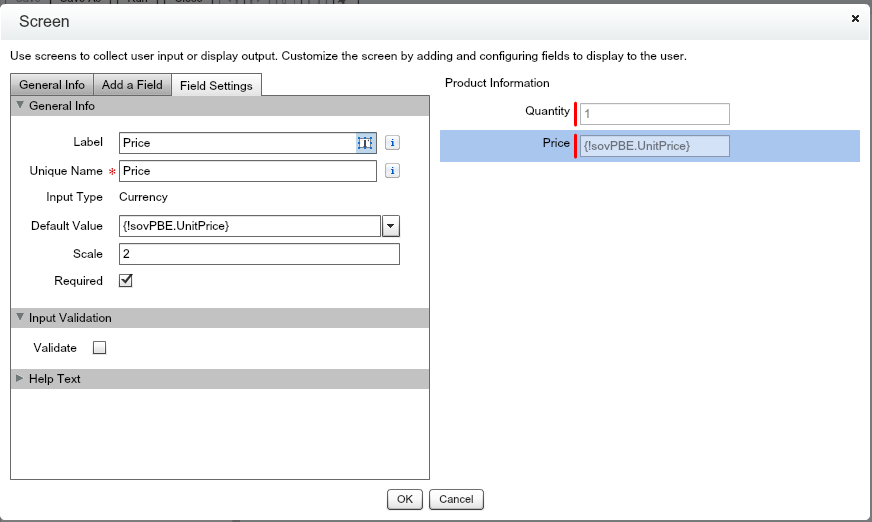The height and width of the screenshot is (522, 872).
Task: Click the info icon beside Unique Name
Action: [x=393, y=171]
